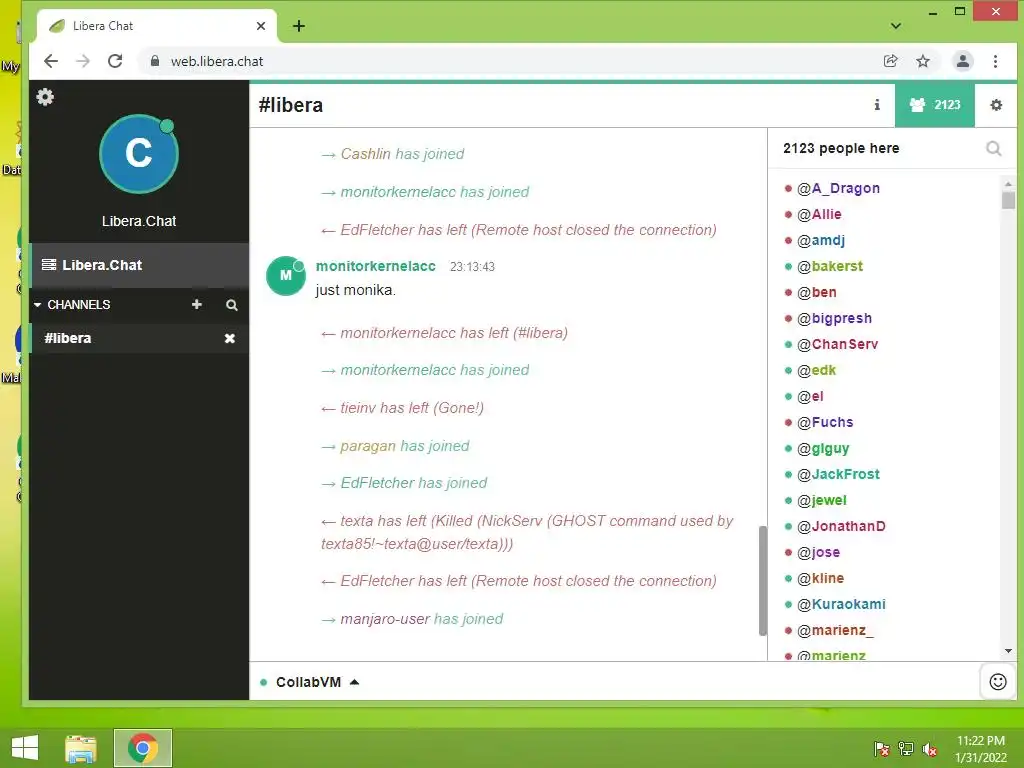
Task: Go back with the browser back arrow
Action: click(x=51, y=61)
